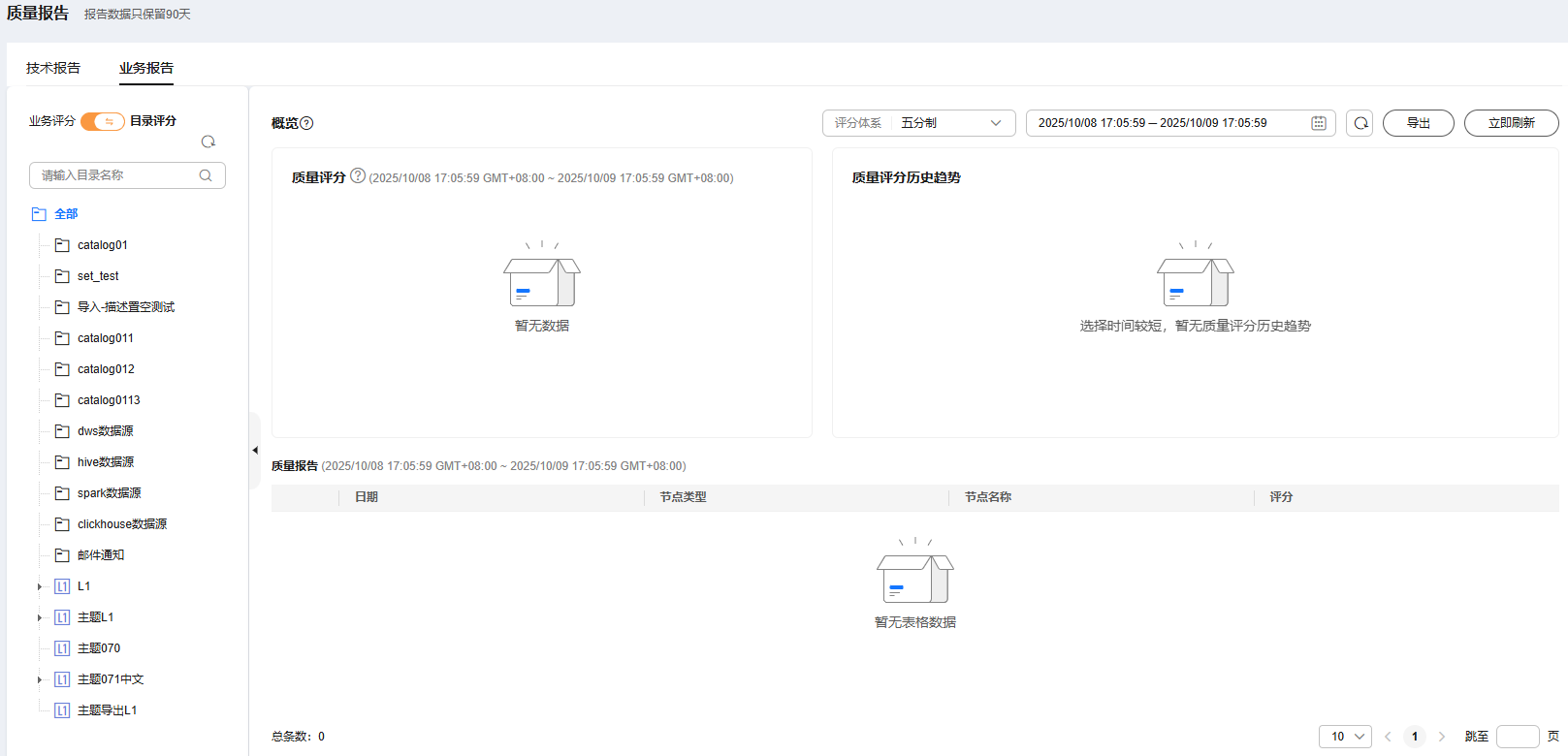Select the 业务报告 tab
Image resolution: width=1568 pixels, height=756 pixels.
tap(146, 68)
